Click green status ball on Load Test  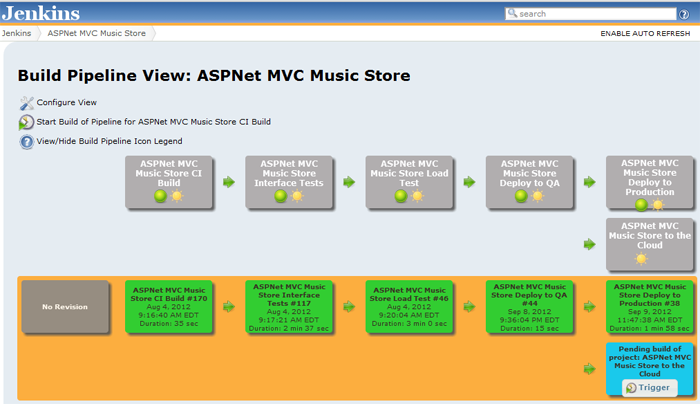coord(400,196)
